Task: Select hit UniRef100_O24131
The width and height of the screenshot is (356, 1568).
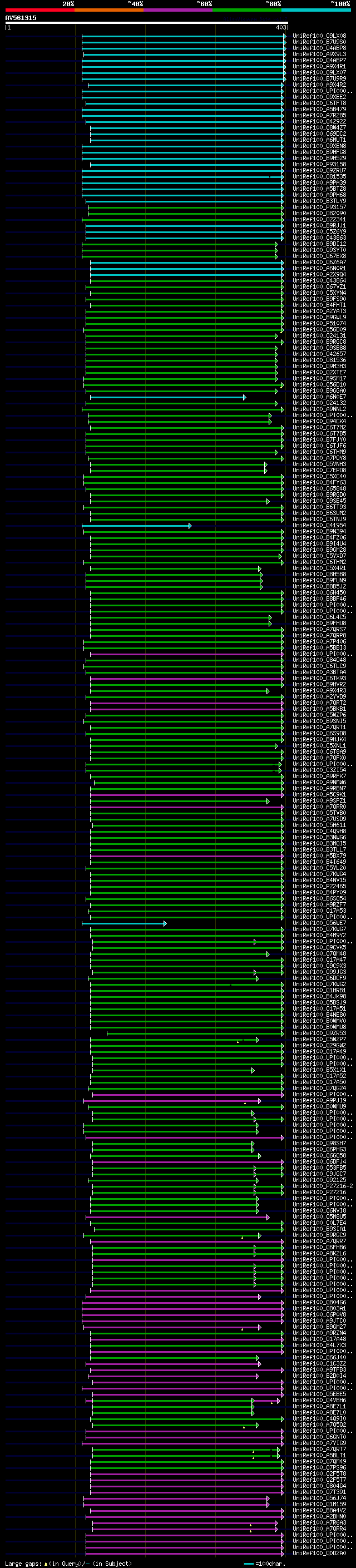Action: coord(319,335)
